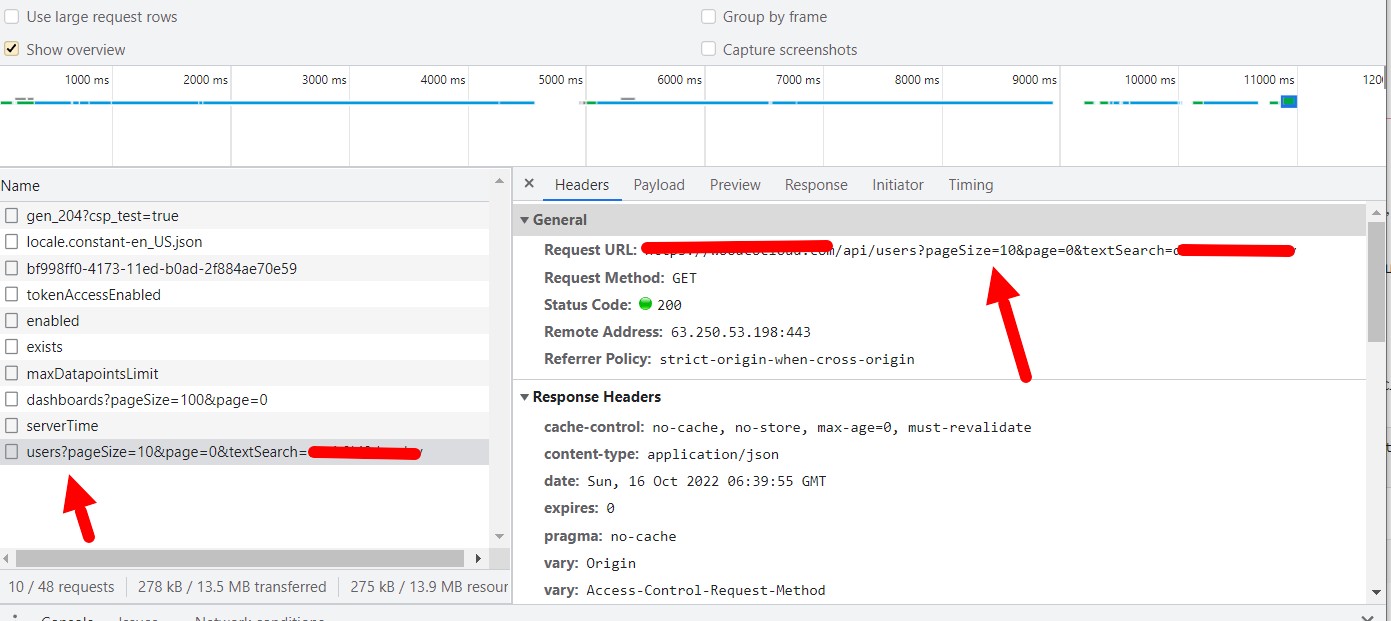The height and width of the screenshot is (621, 1391).
Task: Click the up arrow on the headers scrollbar
Action: pyautogui.click(x=1379, y=211)
